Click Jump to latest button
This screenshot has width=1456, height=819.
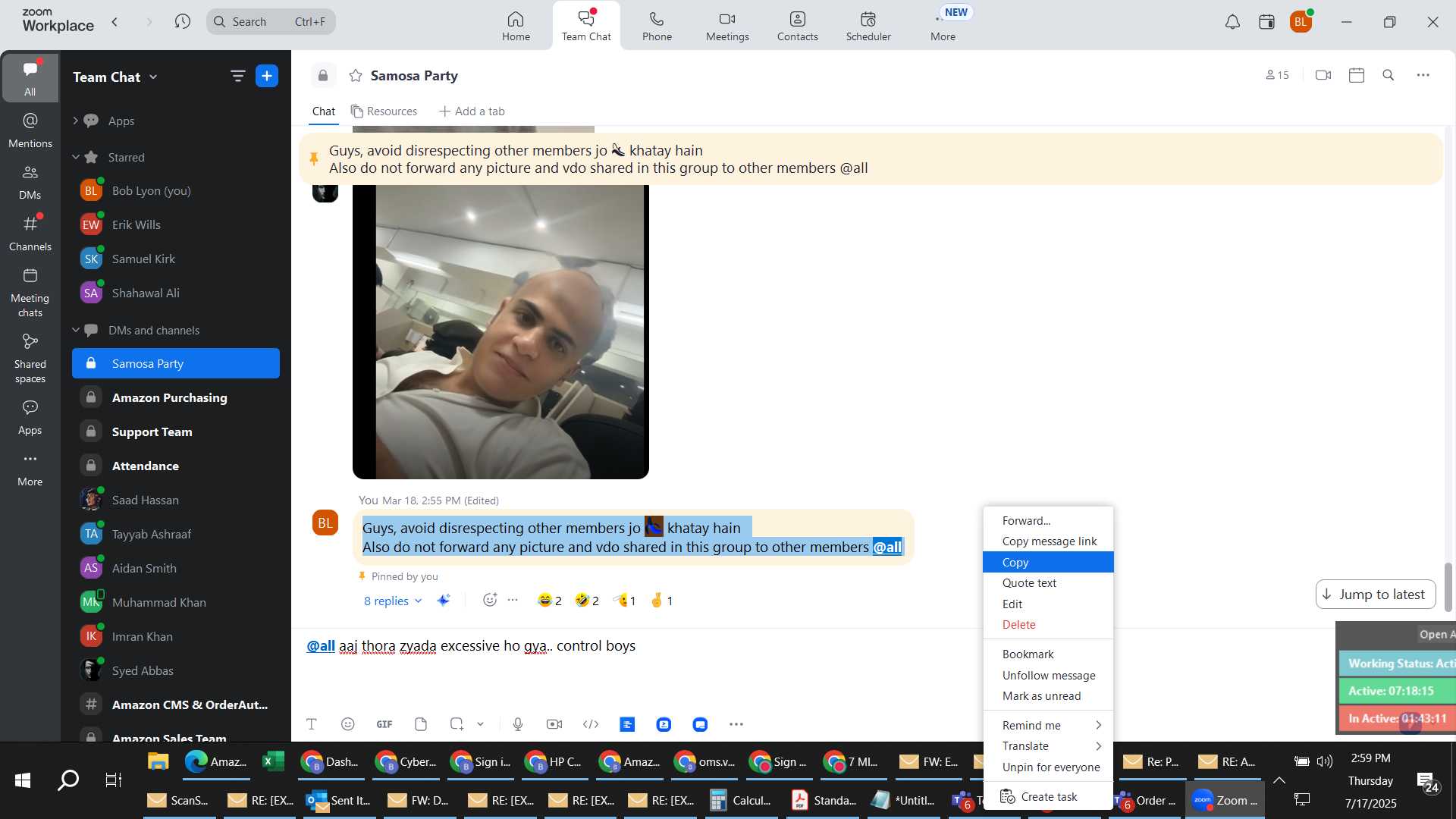(1376, 595)
